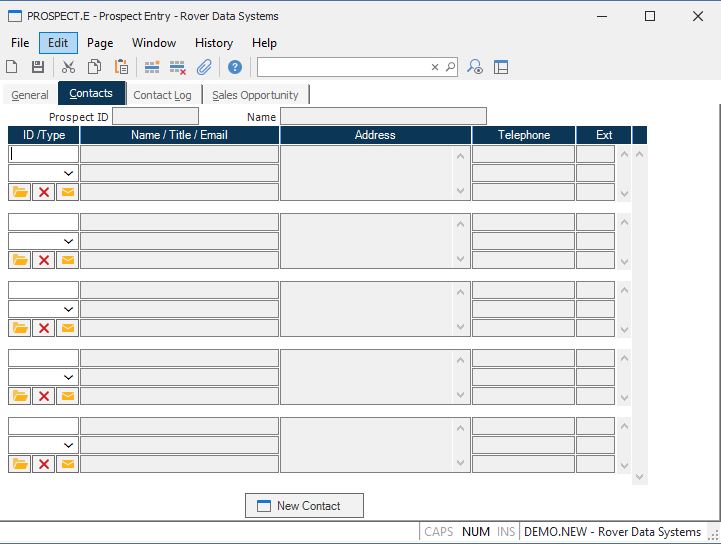Click the down arrow of first address scrollbar
721x544 pixels.
point(461,191)
